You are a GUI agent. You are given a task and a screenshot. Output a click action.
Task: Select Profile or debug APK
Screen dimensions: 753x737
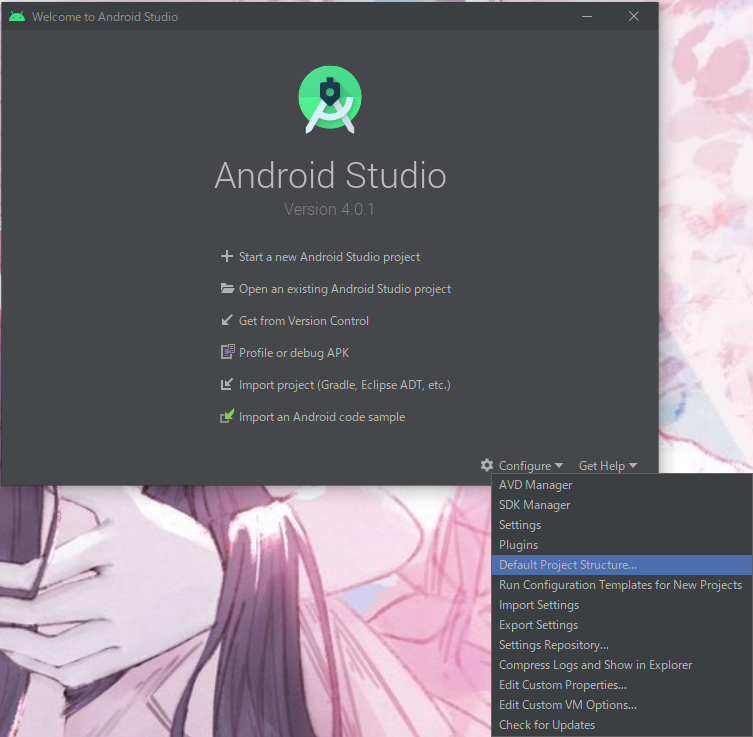point(294,353)
